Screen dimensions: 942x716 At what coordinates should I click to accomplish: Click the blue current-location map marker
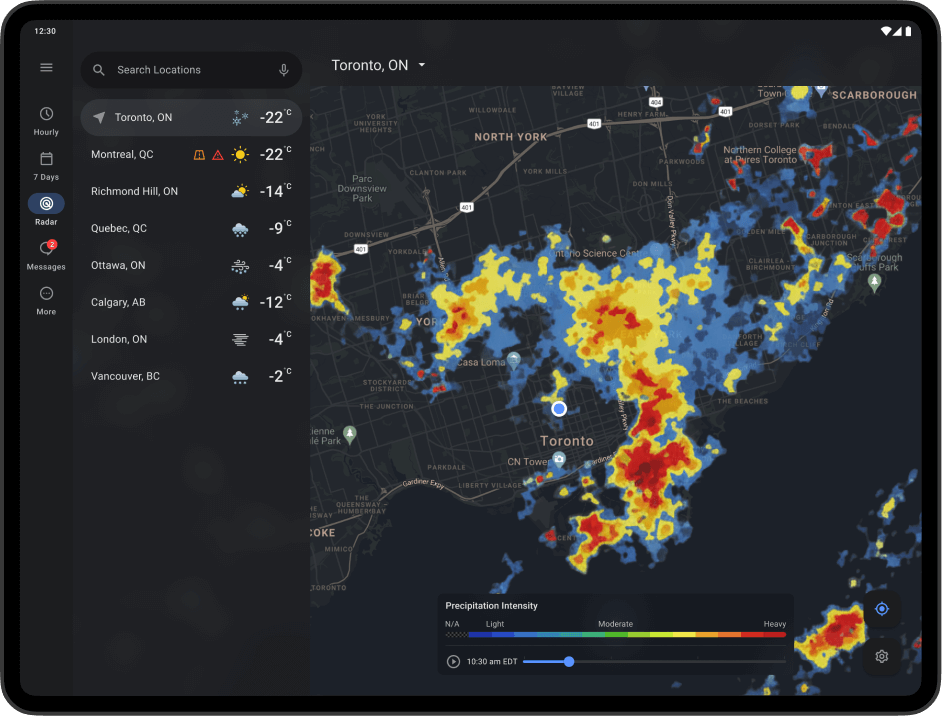[559, 408]
